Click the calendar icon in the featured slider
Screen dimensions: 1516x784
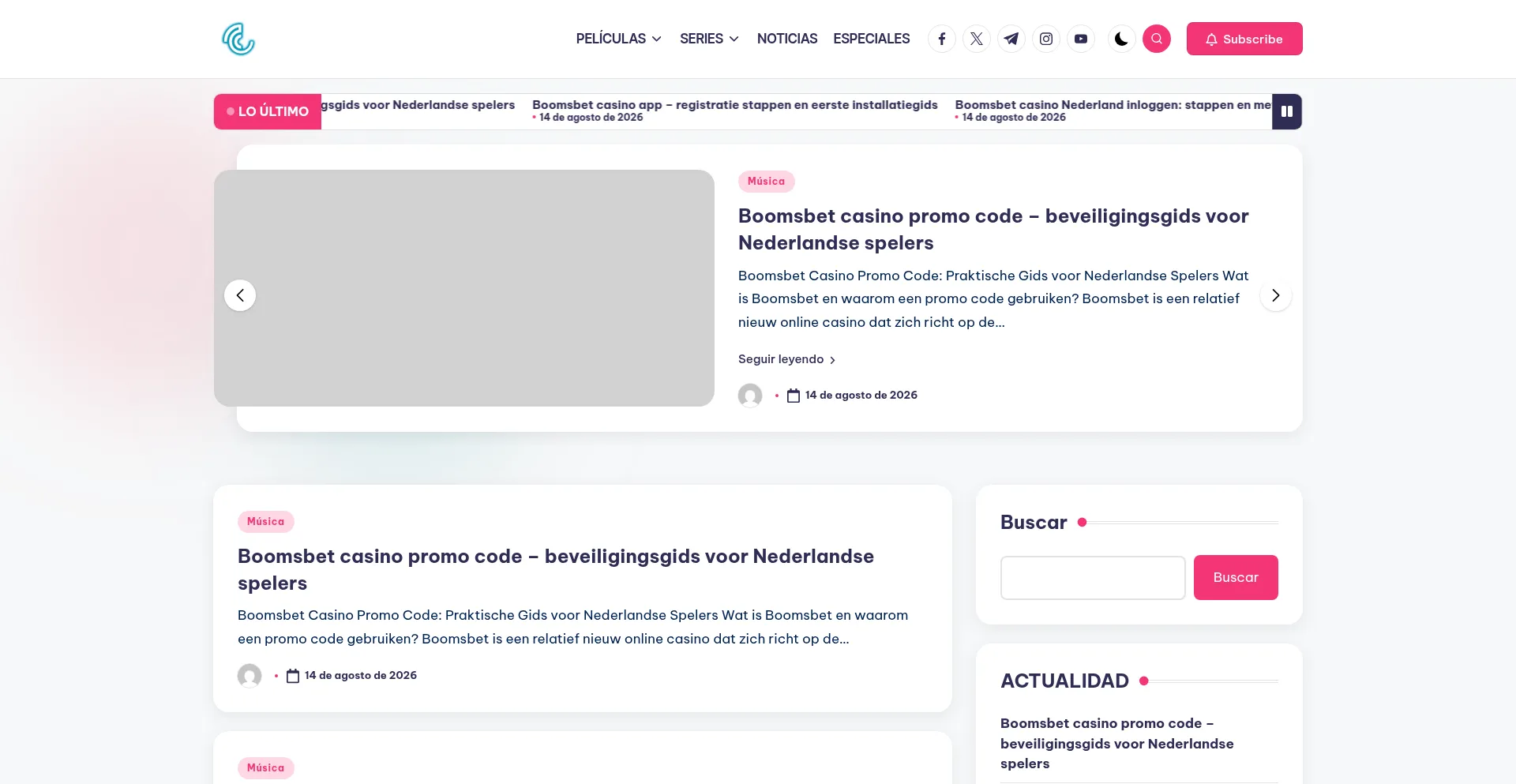794,396
